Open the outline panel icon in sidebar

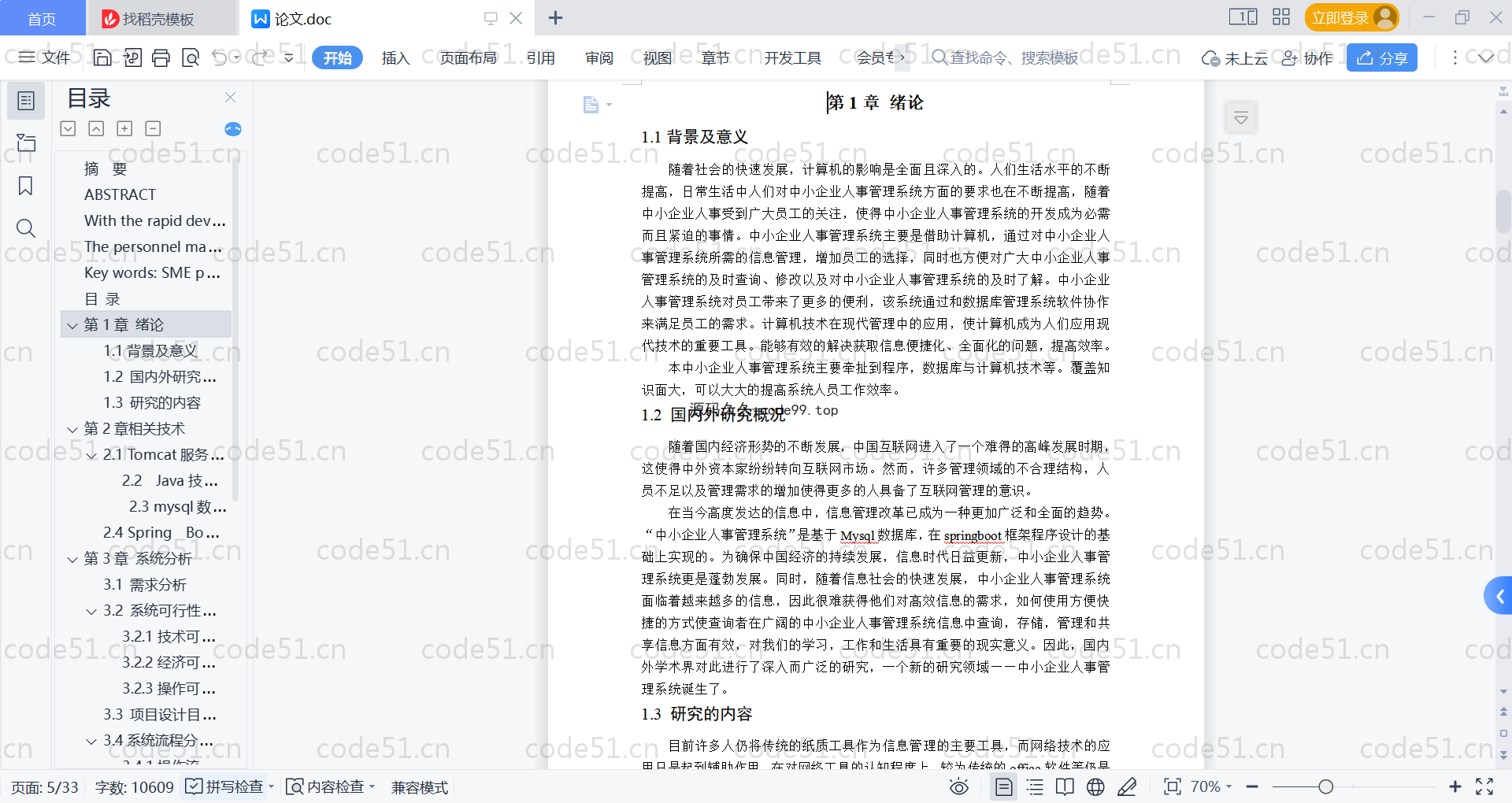26,101
